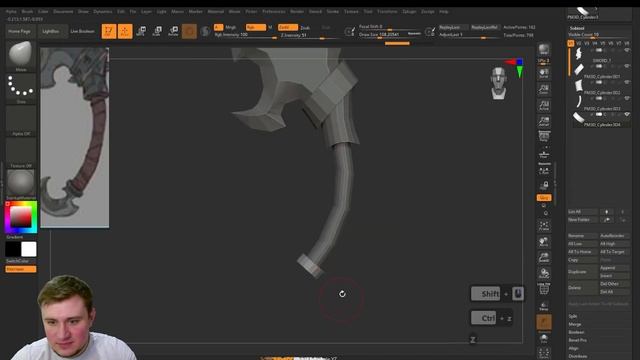Open the LightBox tab
640x360 pixels.
[51, 31]
